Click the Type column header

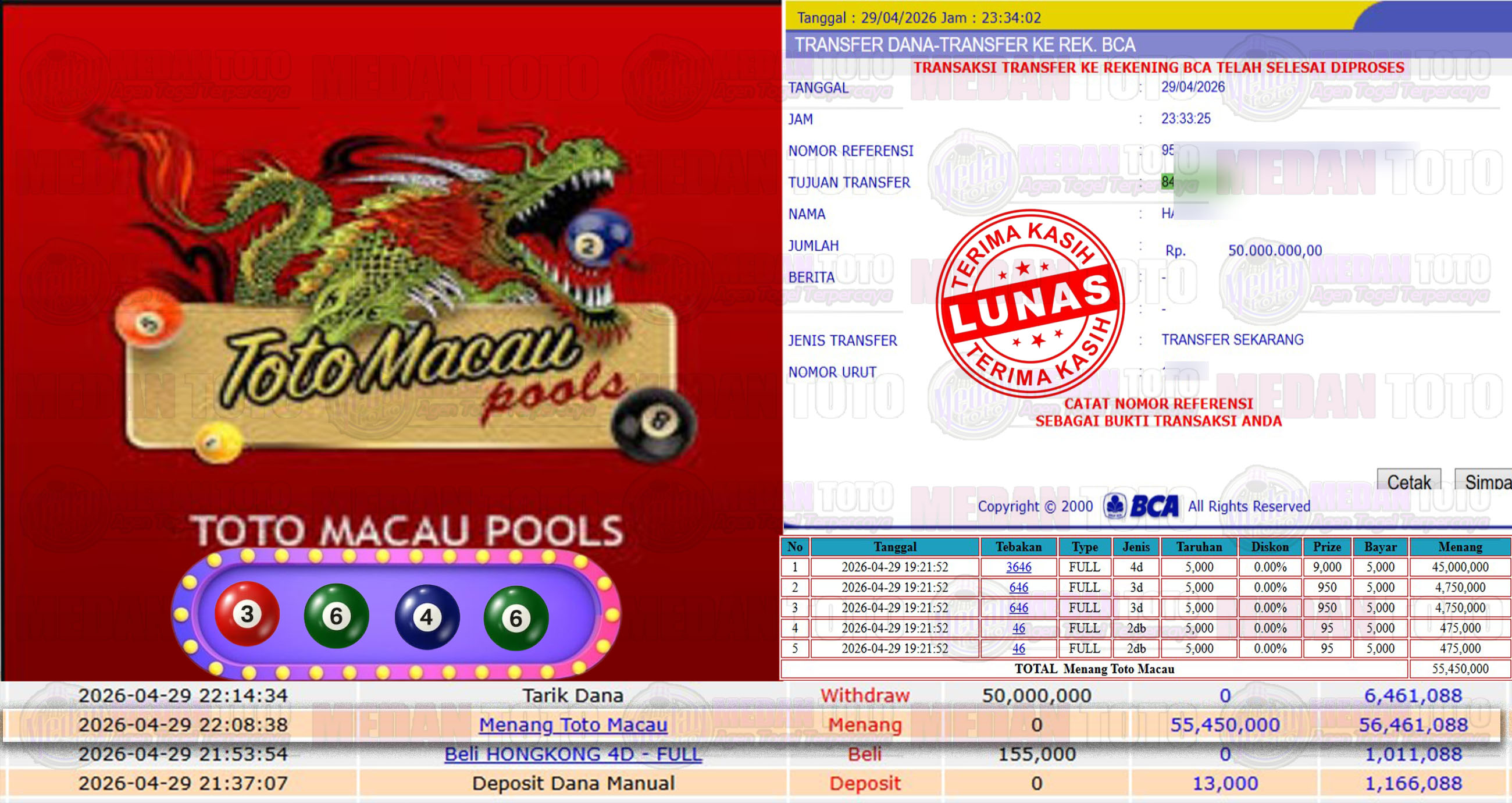point(1084,547)
